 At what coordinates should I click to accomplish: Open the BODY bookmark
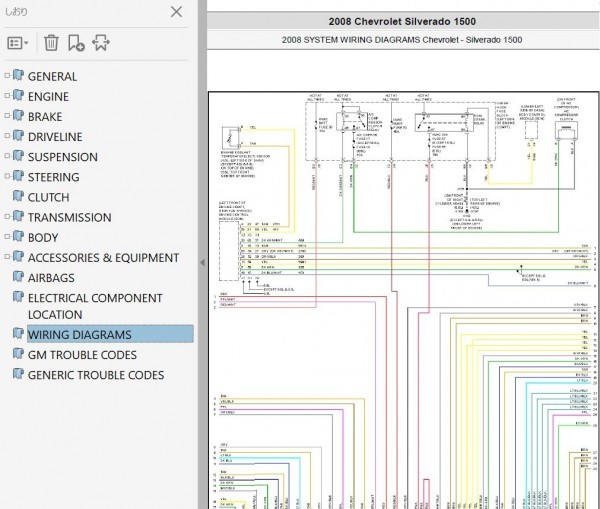[43, 238]
